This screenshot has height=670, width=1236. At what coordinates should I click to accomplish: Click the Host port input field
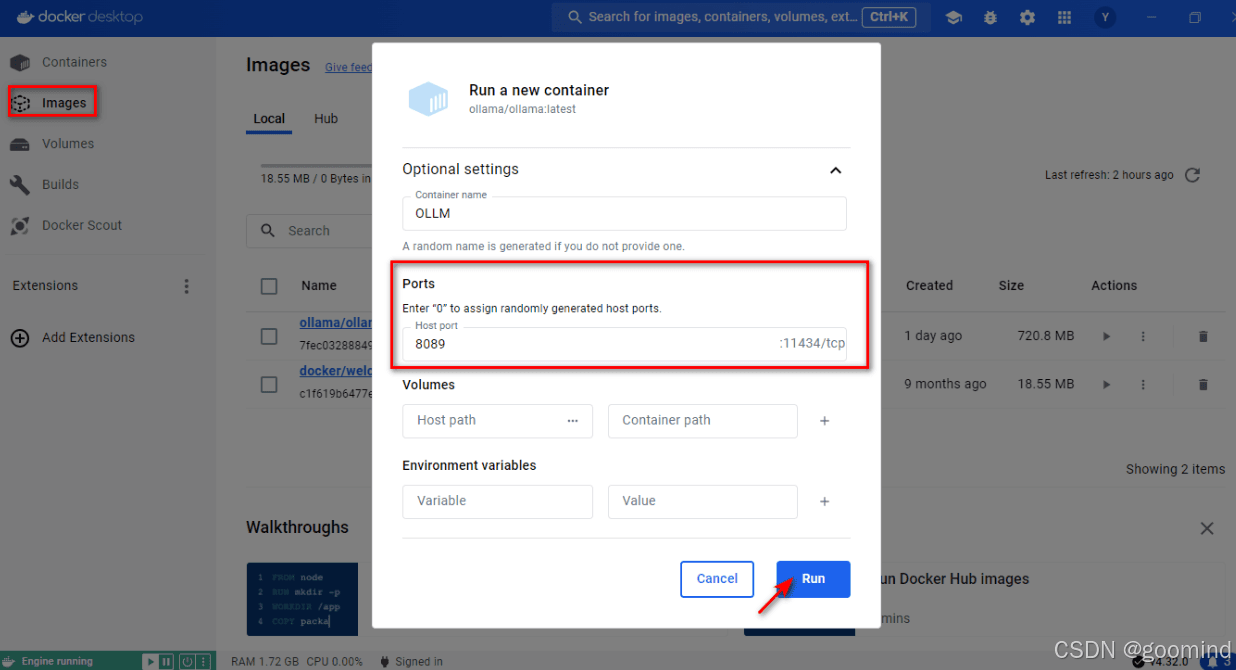pyautogui.click(x=590, y=344)
